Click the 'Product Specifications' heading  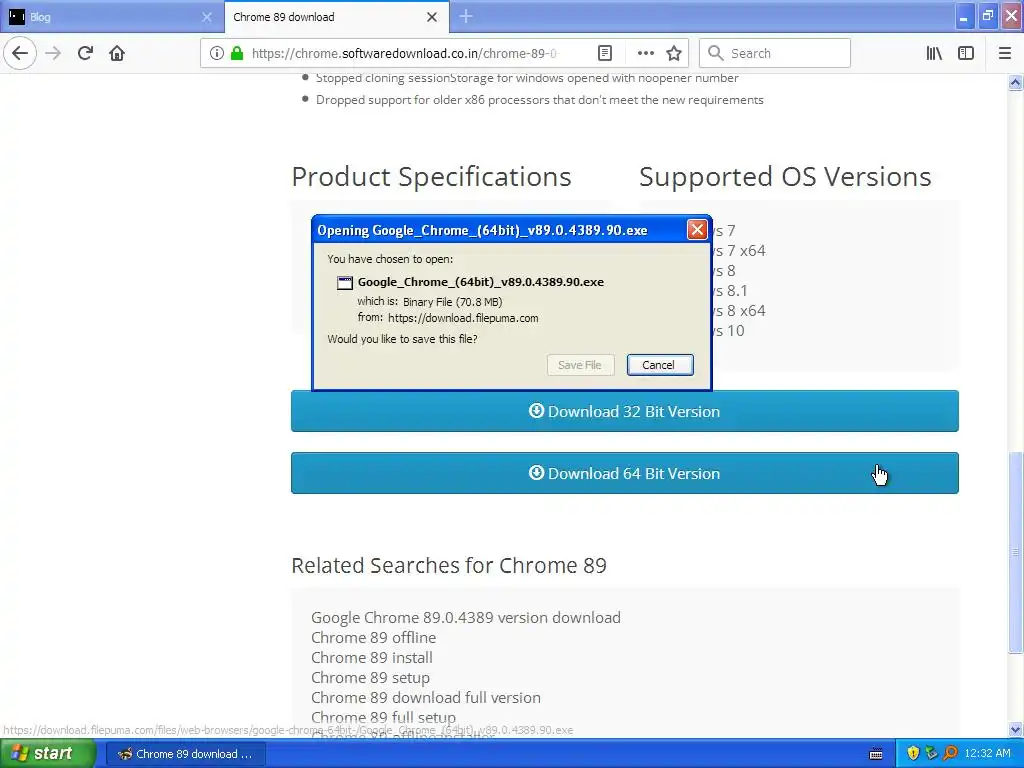tap(431, 177)
